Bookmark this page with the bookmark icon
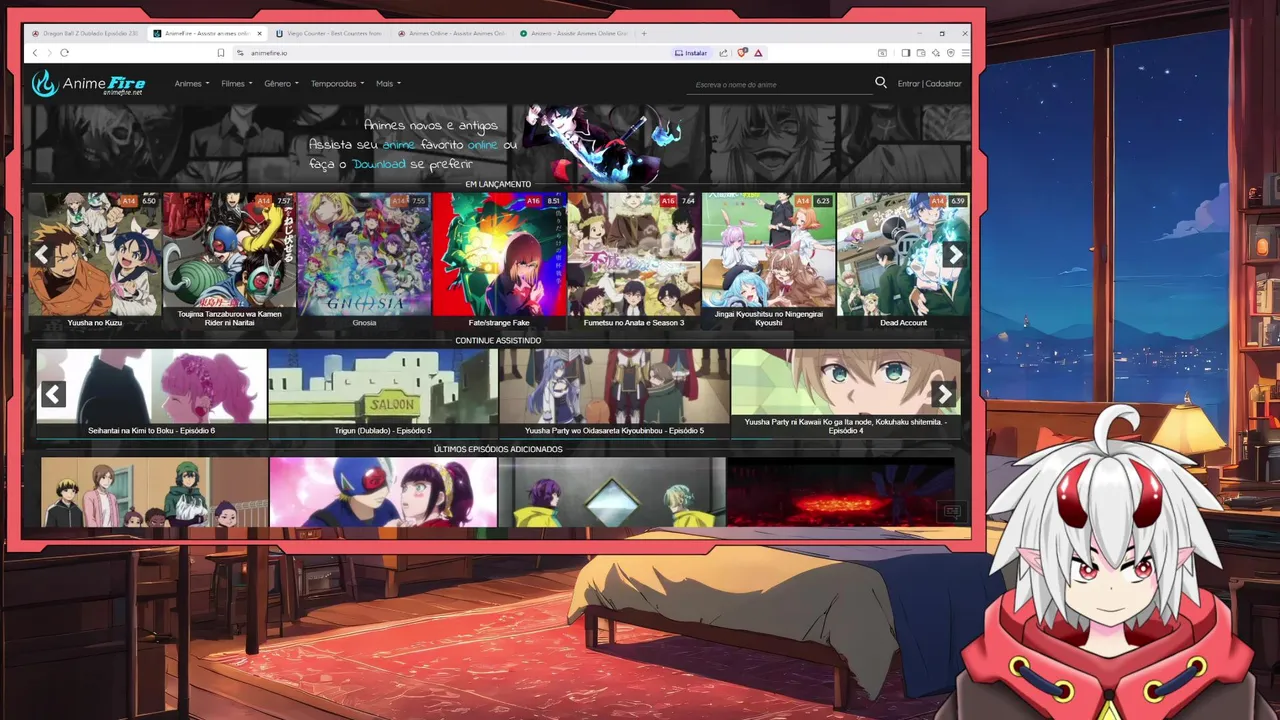1280x720 pixels. pos(221,53)
